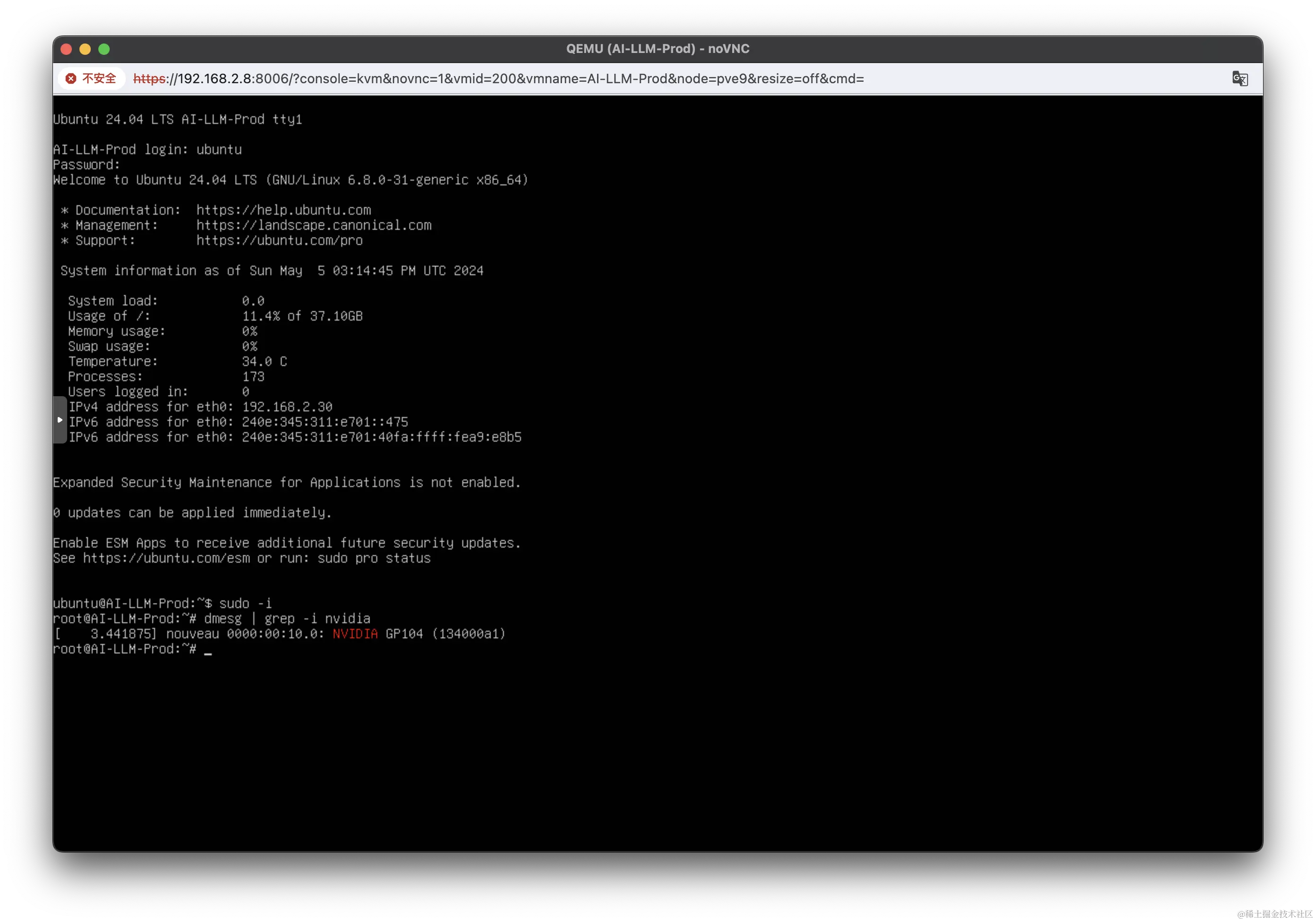Open the Google Translate icon in the address bar
The image size is (1316, 922).
pos(1240,79)
